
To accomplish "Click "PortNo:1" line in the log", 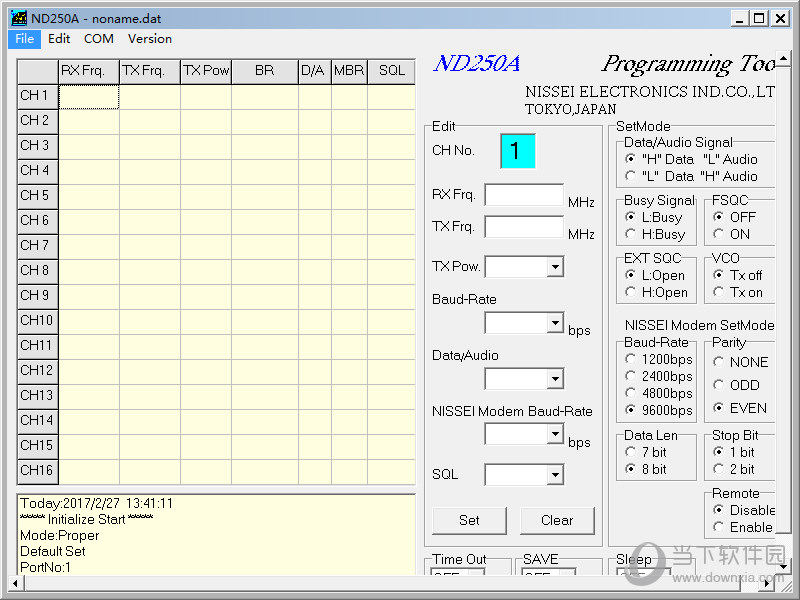I will (x=45, y=567).
